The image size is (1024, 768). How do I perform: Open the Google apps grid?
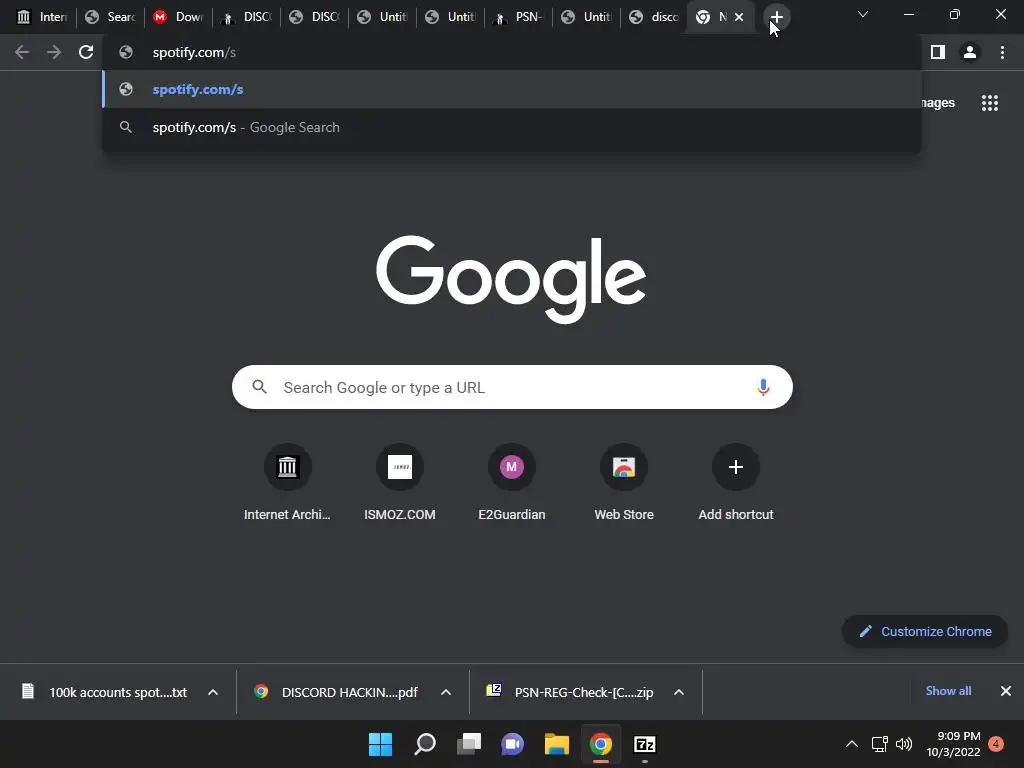(990, 103)
